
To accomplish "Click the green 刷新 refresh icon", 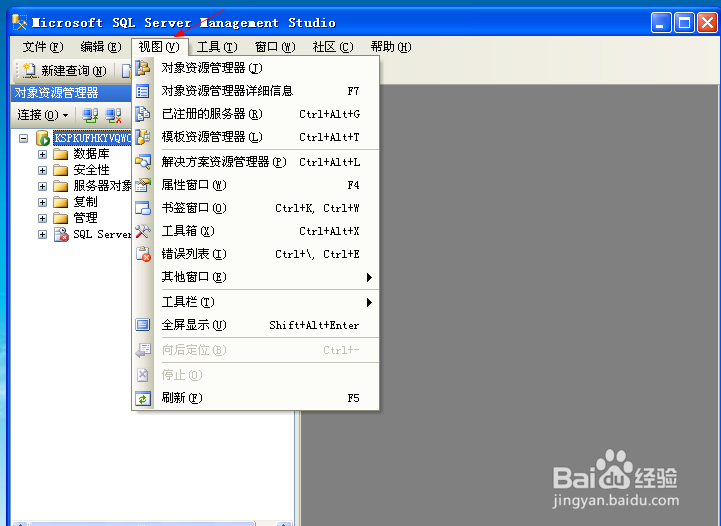I will point(143,398).
